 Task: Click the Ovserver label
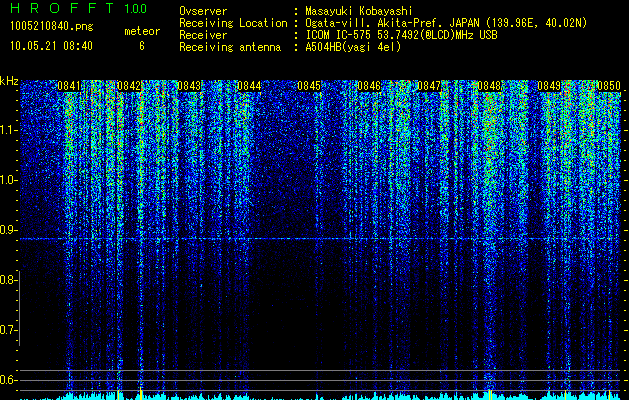pos(203,11)
